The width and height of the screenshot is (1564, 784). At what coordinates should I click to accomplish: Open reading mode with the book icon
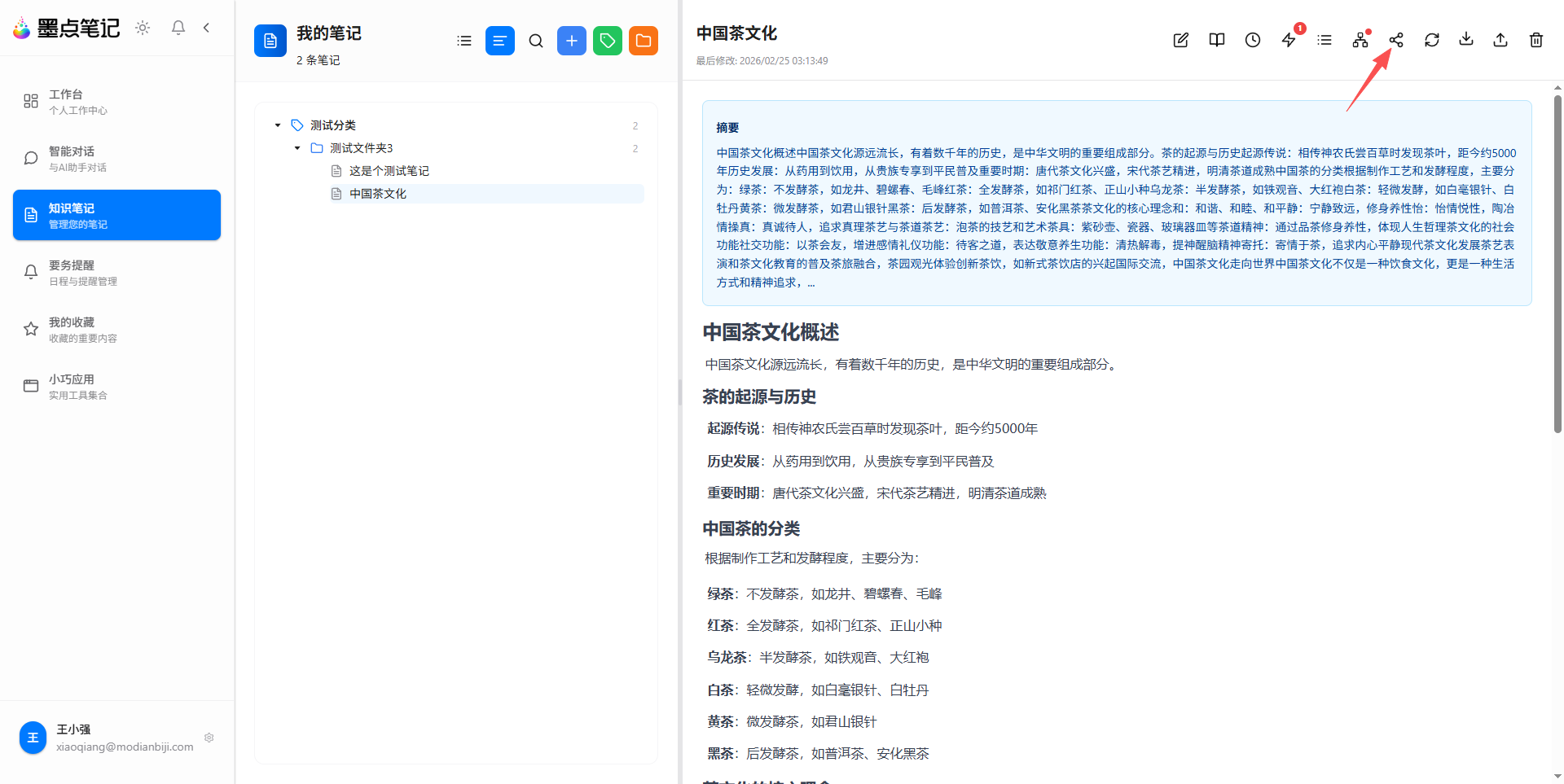pos(1216,39)
